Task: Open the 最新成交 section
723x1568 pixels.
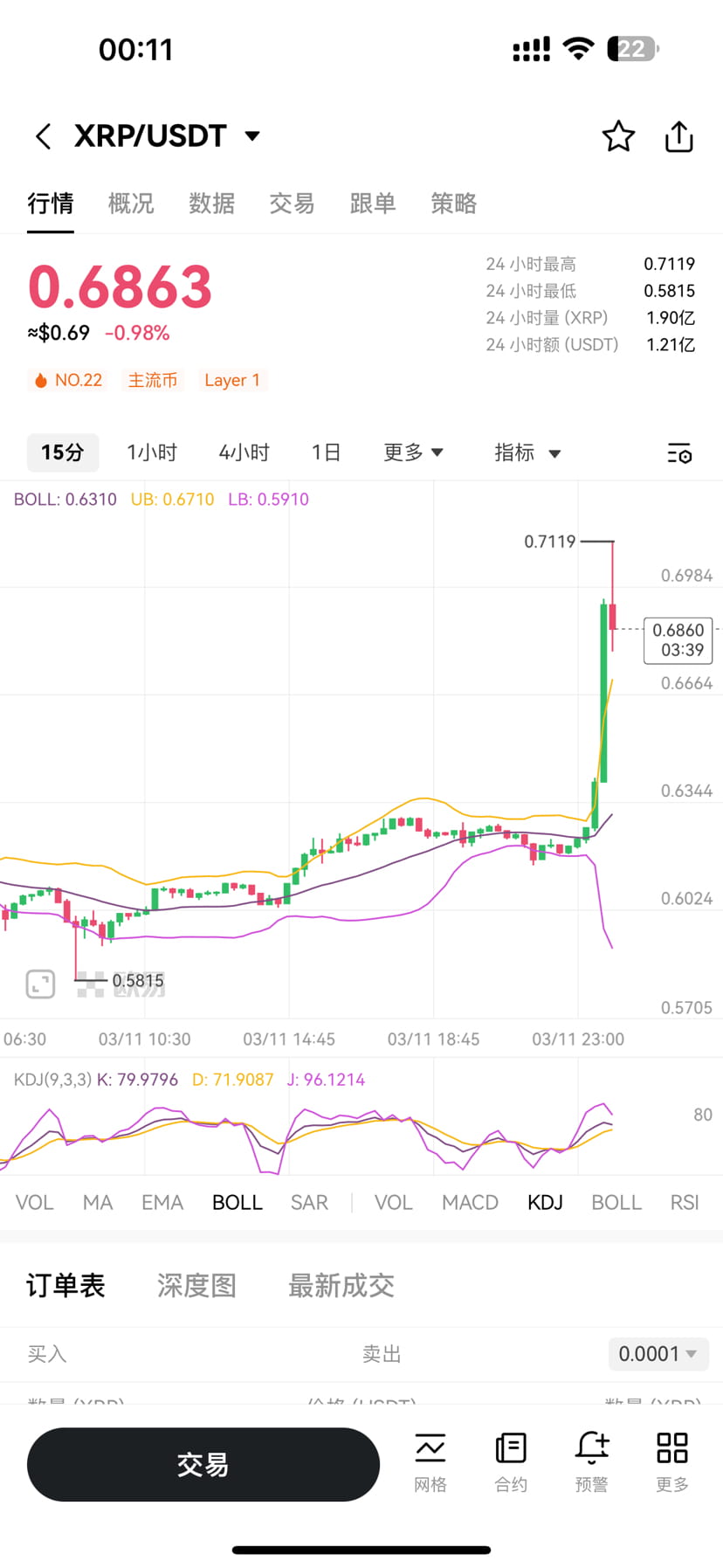Action: click(341, 1286)
